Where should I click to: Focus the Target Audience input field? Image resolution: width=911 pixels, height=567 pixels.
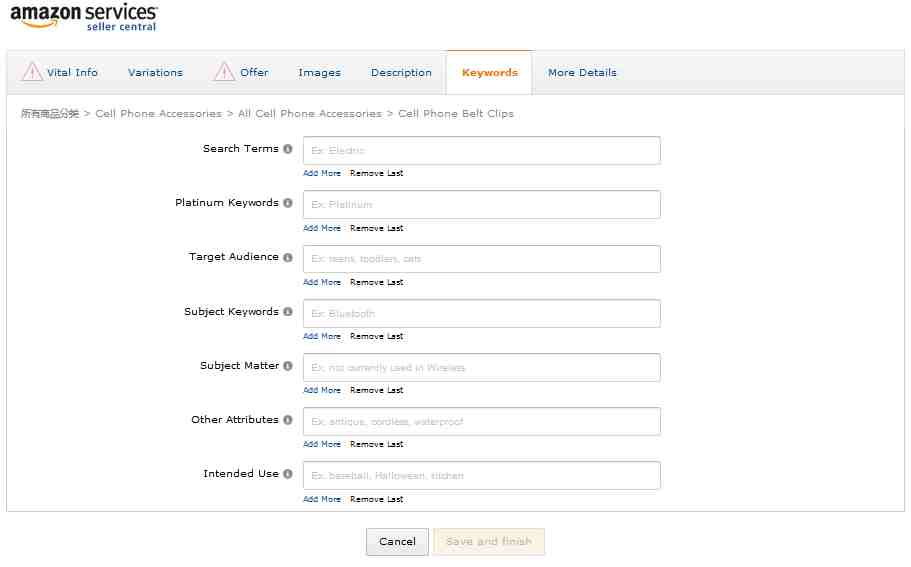pos(481,259)
